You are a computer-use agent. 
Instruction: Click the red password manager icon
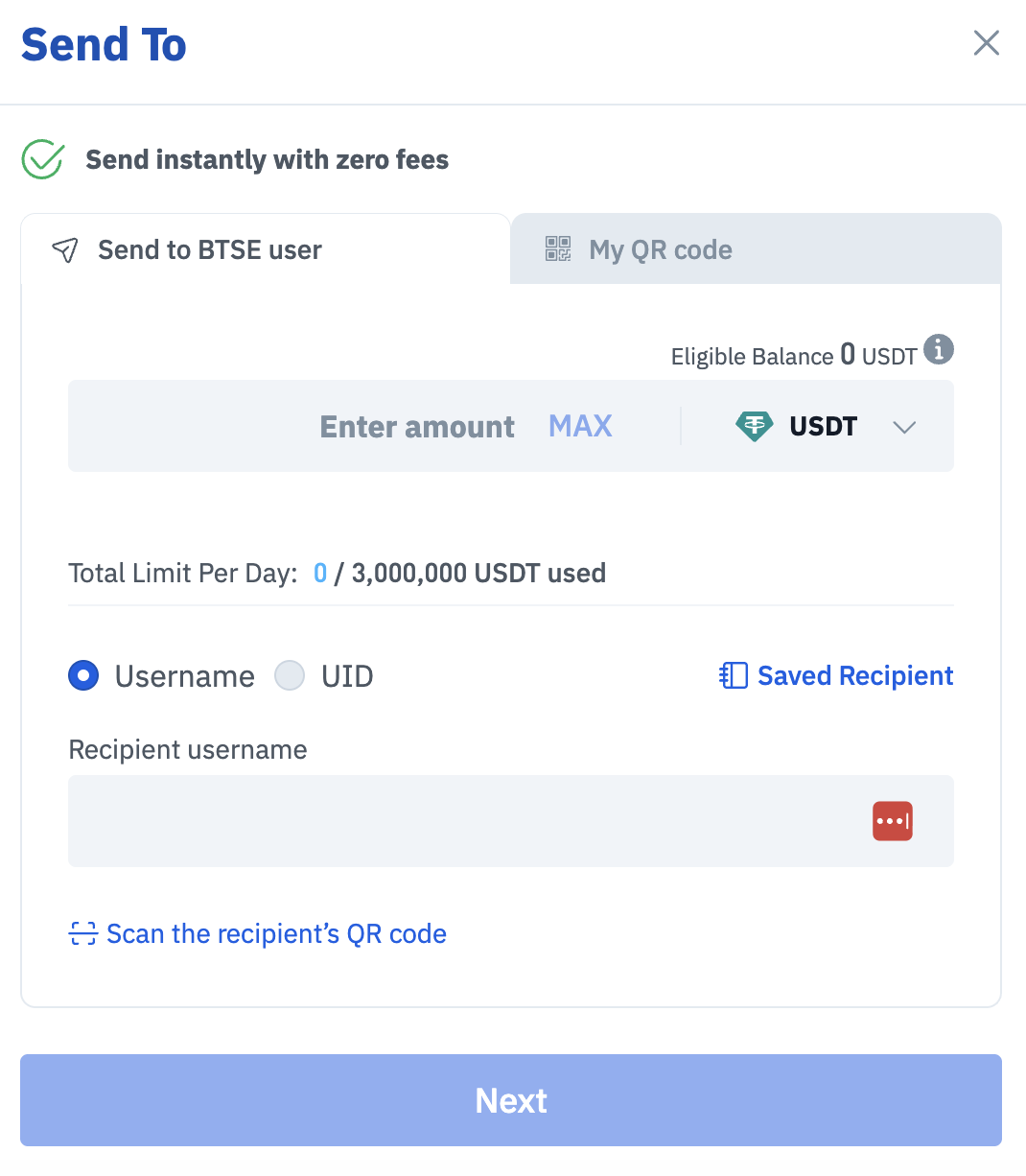click(893, 821)
